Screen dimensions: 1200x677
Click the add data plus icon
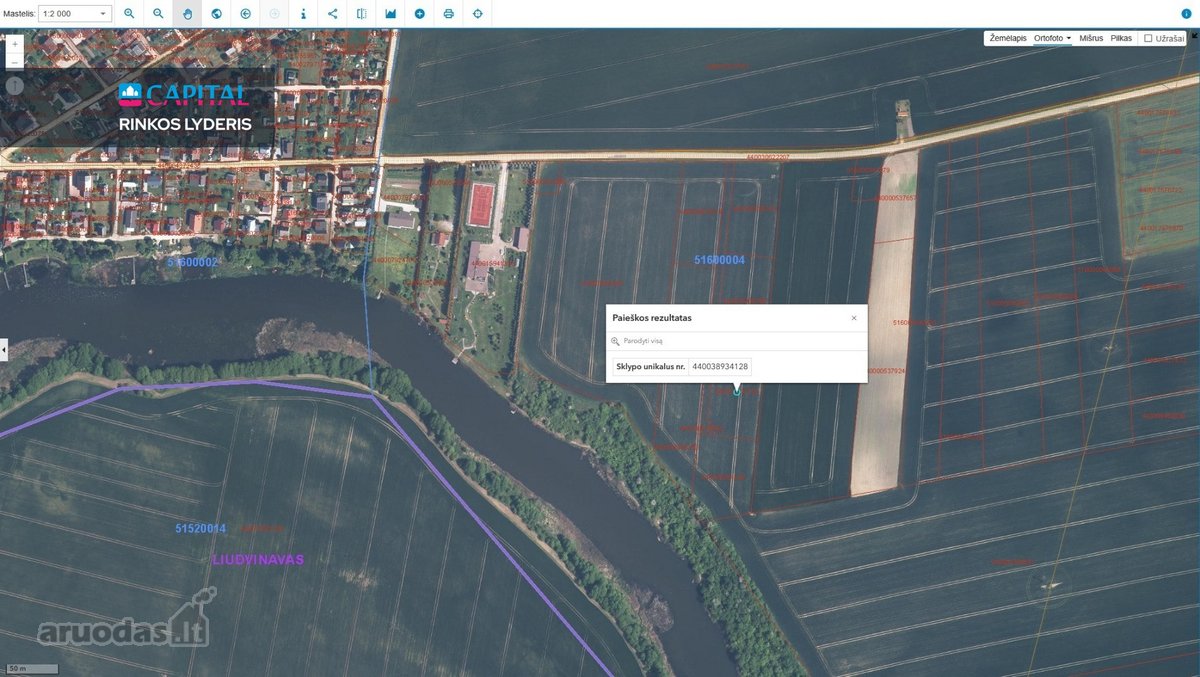click(420, 14)
